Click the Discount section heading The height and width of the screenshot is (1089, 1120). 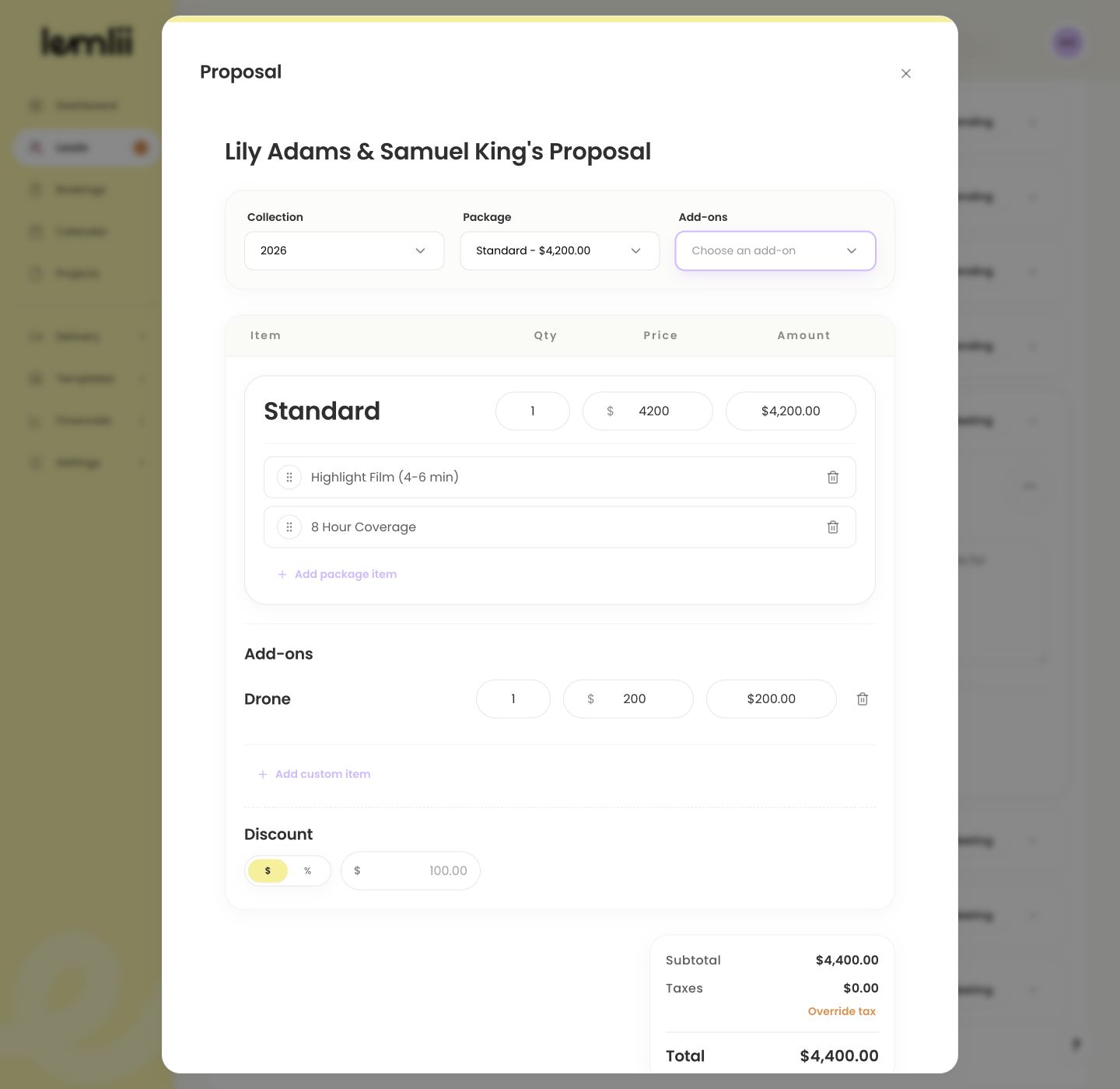click(x=278, y=834)
